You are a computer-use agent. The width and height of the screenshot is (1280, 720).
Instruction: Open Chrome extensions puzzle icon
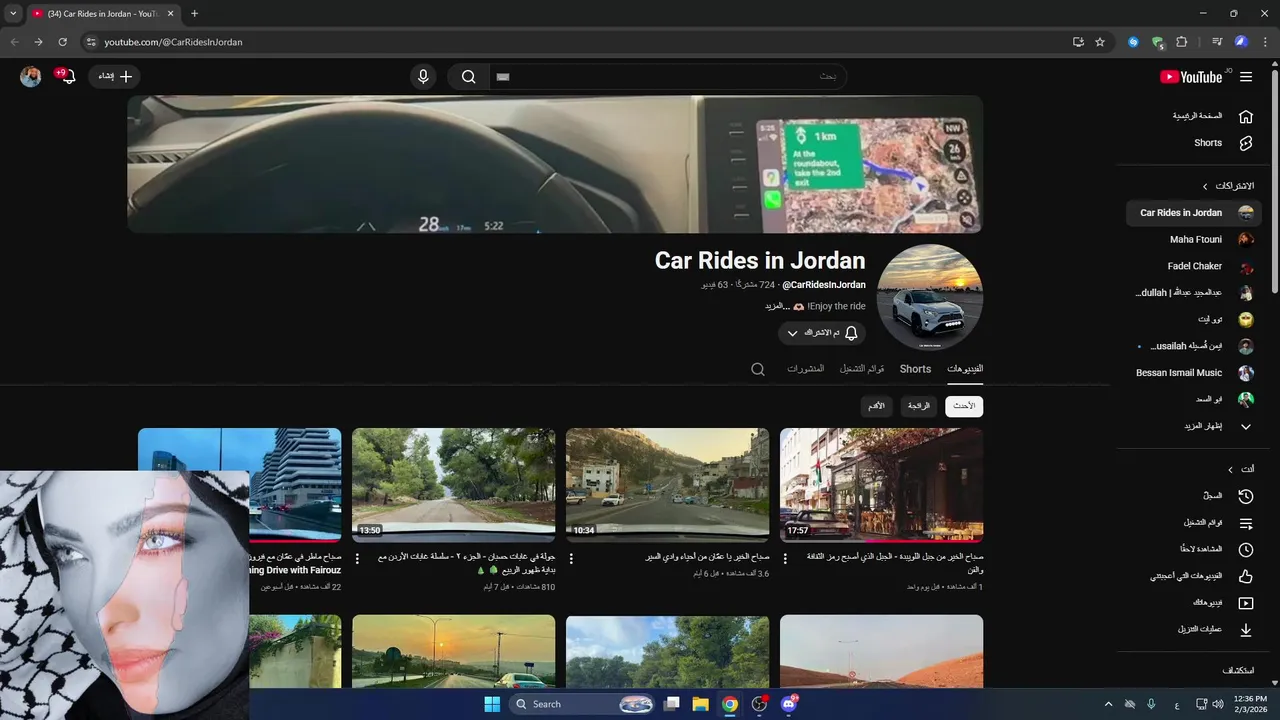click(x=1182, y=42)
